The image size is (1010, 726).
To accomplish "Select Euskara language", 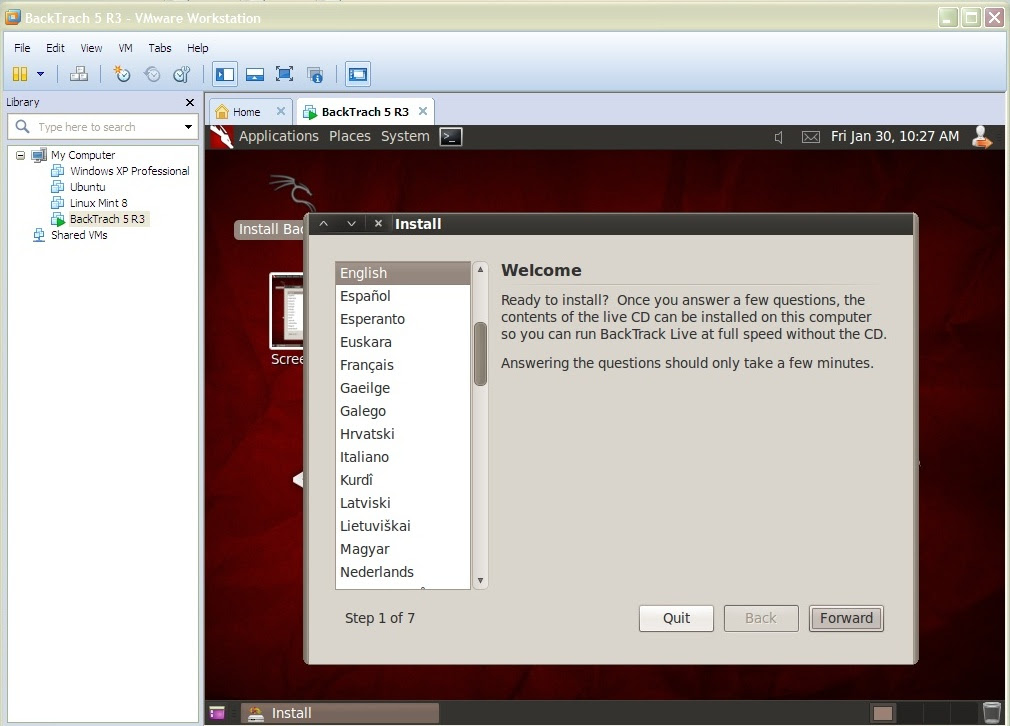I will (x=403, y=342).
